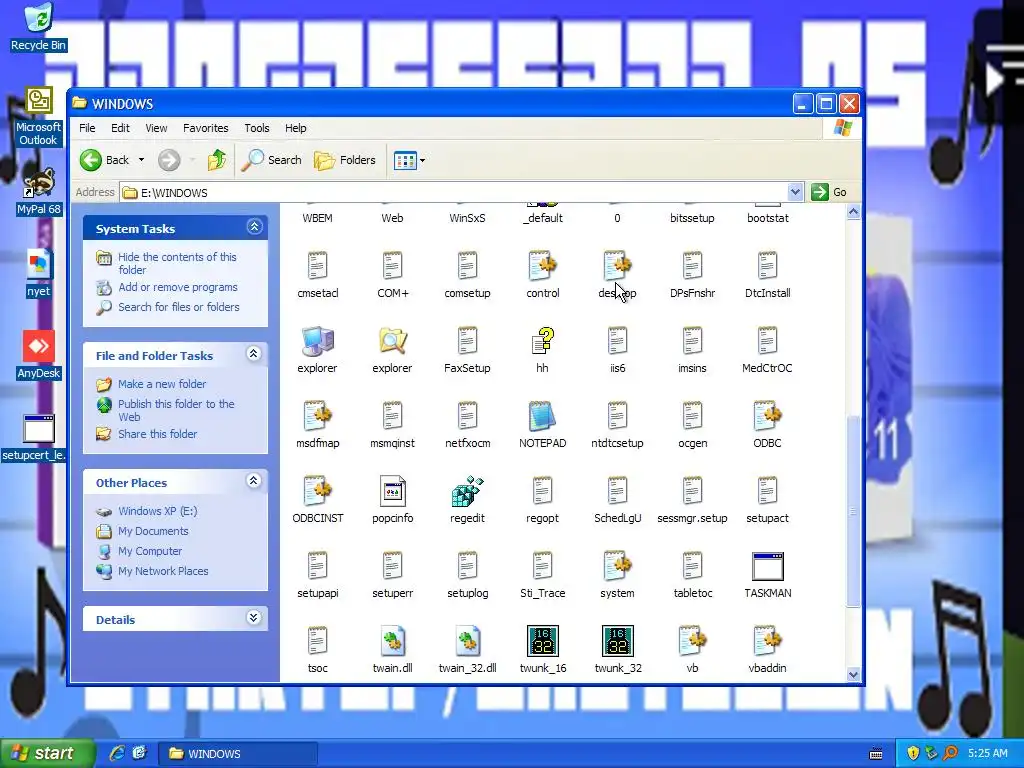
Task: Select the twain.dll file icon
Action: coord(392,641)
